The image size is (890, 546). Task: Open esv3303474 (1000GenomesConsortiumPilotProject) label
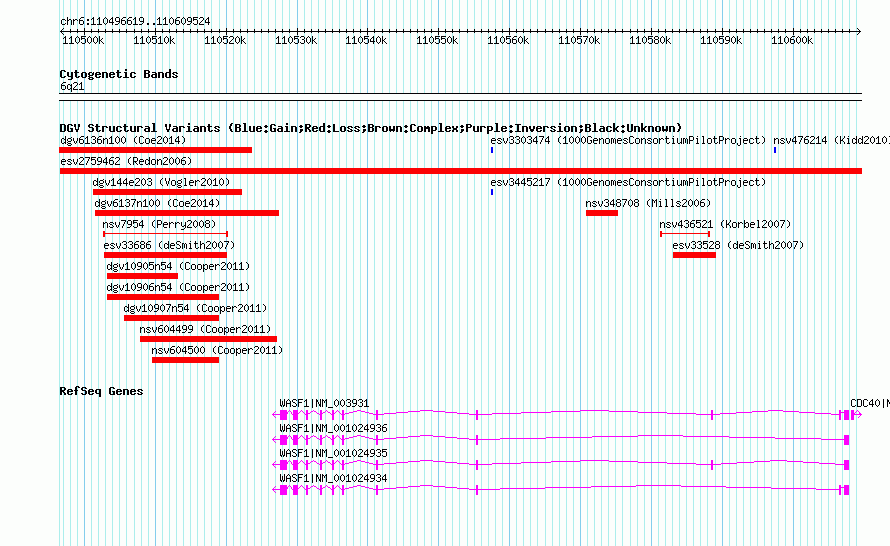click(x=628, y=140)
